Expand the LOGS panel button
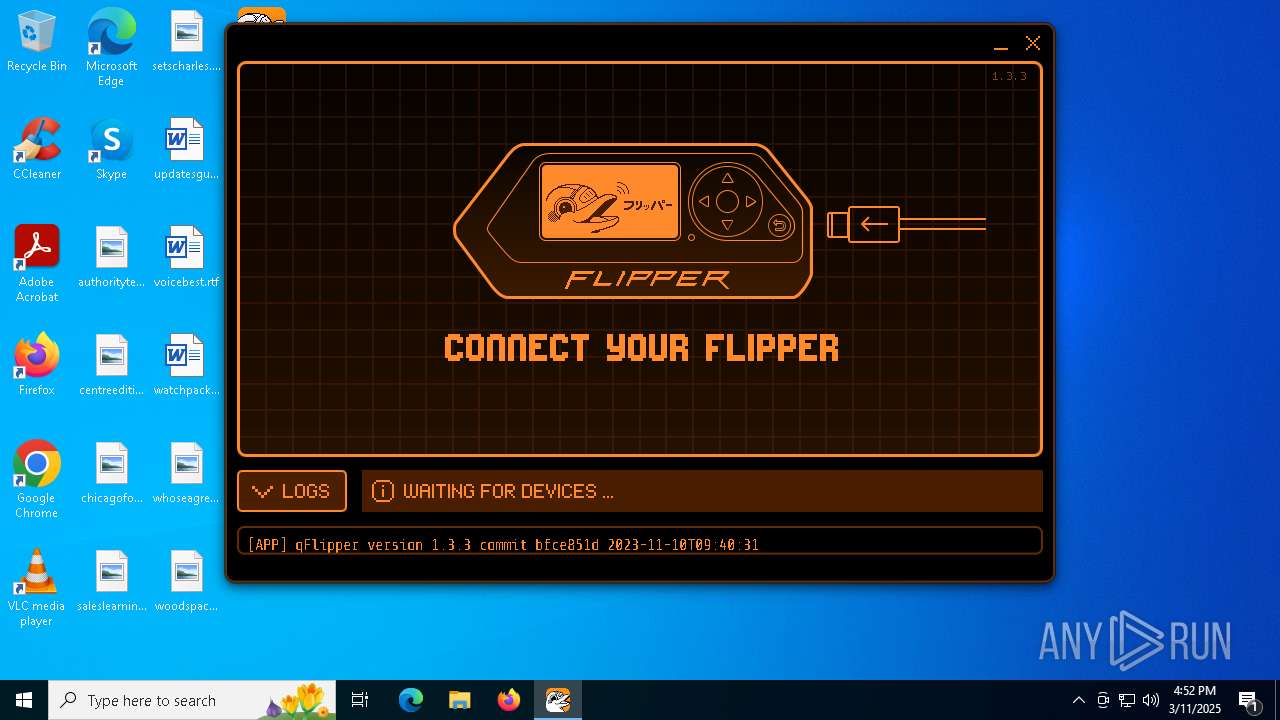Image resolution: width=1280 pixels, height=720 pixels. coord(292,491)
